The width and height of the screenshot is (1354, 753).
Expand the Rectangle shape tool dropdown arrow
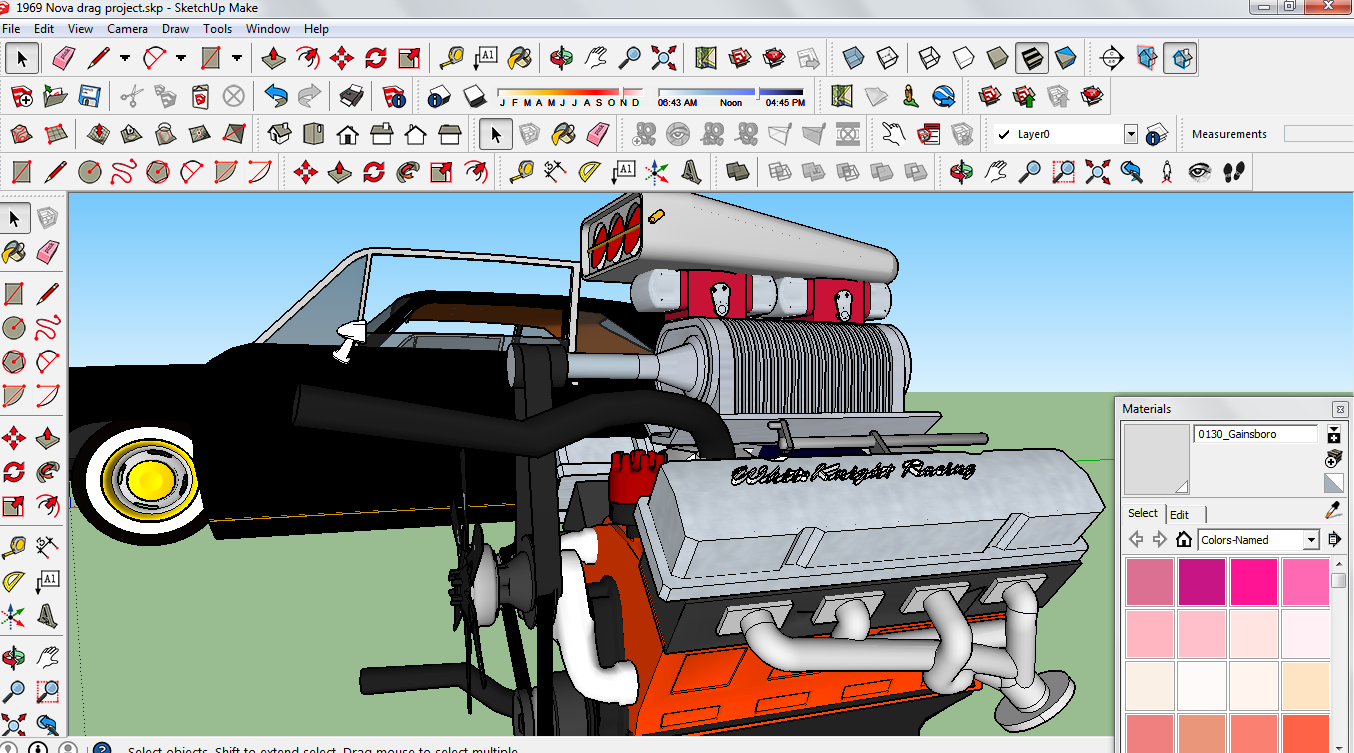237,58
